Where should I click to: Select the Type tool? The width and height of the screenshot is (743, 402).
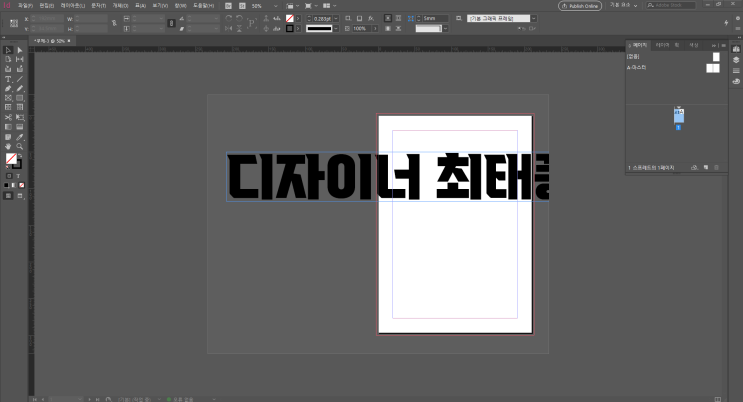[x=8, y=79]
